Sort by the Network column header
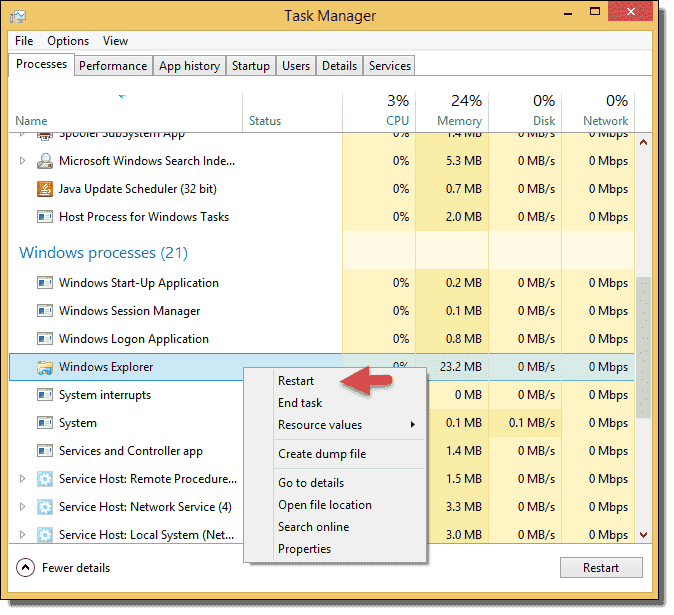 598,111
